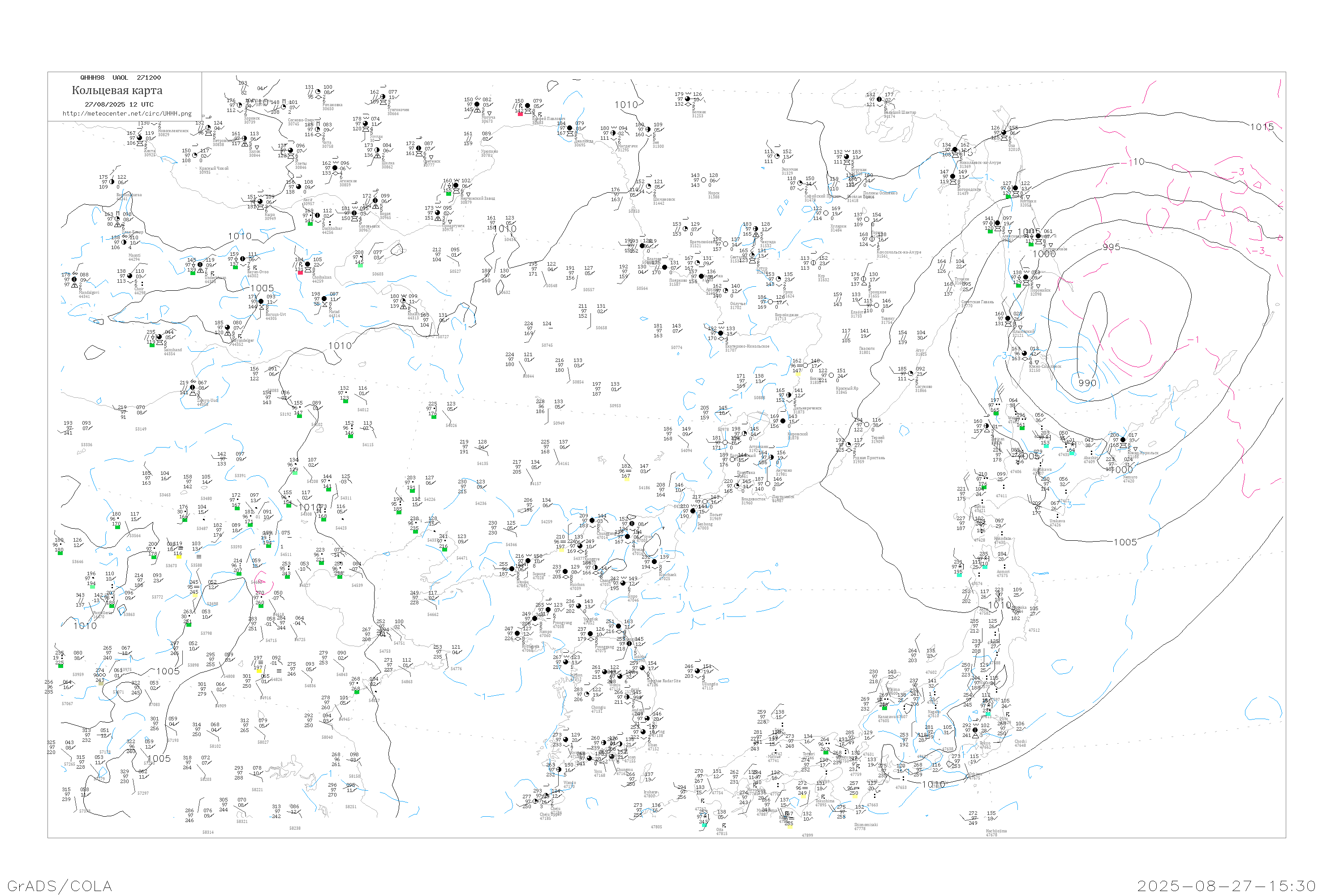Click the 995 isobar pressure label
The image size is (1344, 896).
(1111, 247)
